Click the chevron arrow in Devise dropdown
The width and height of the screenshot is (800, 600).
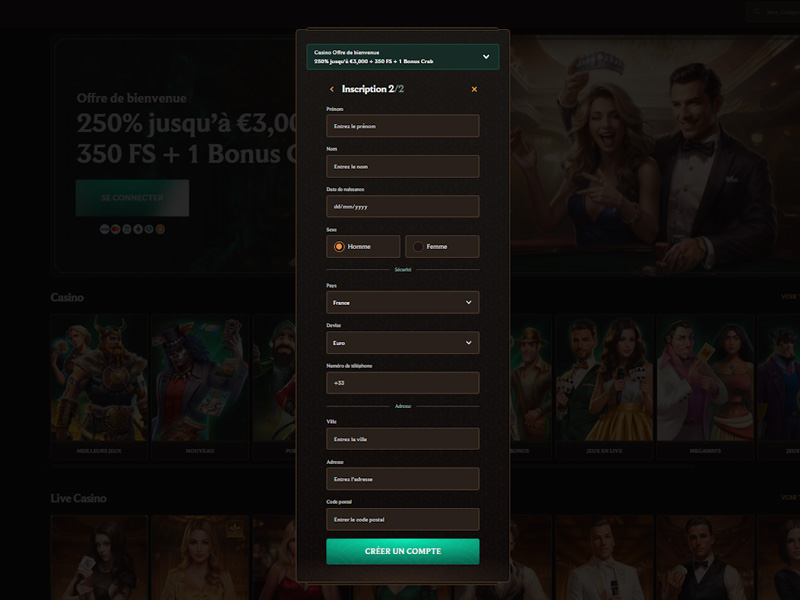(468, 343)
